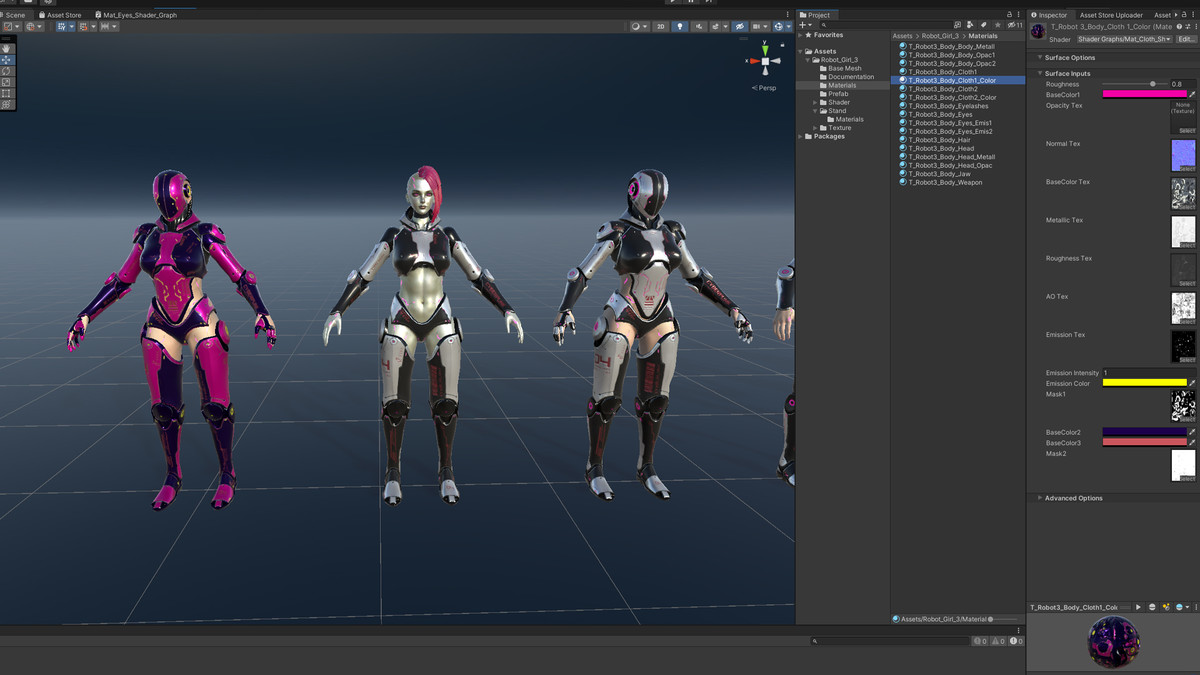Search by label in Project panel
This screenshot has height=675, width=1200.
click(983, 25)
